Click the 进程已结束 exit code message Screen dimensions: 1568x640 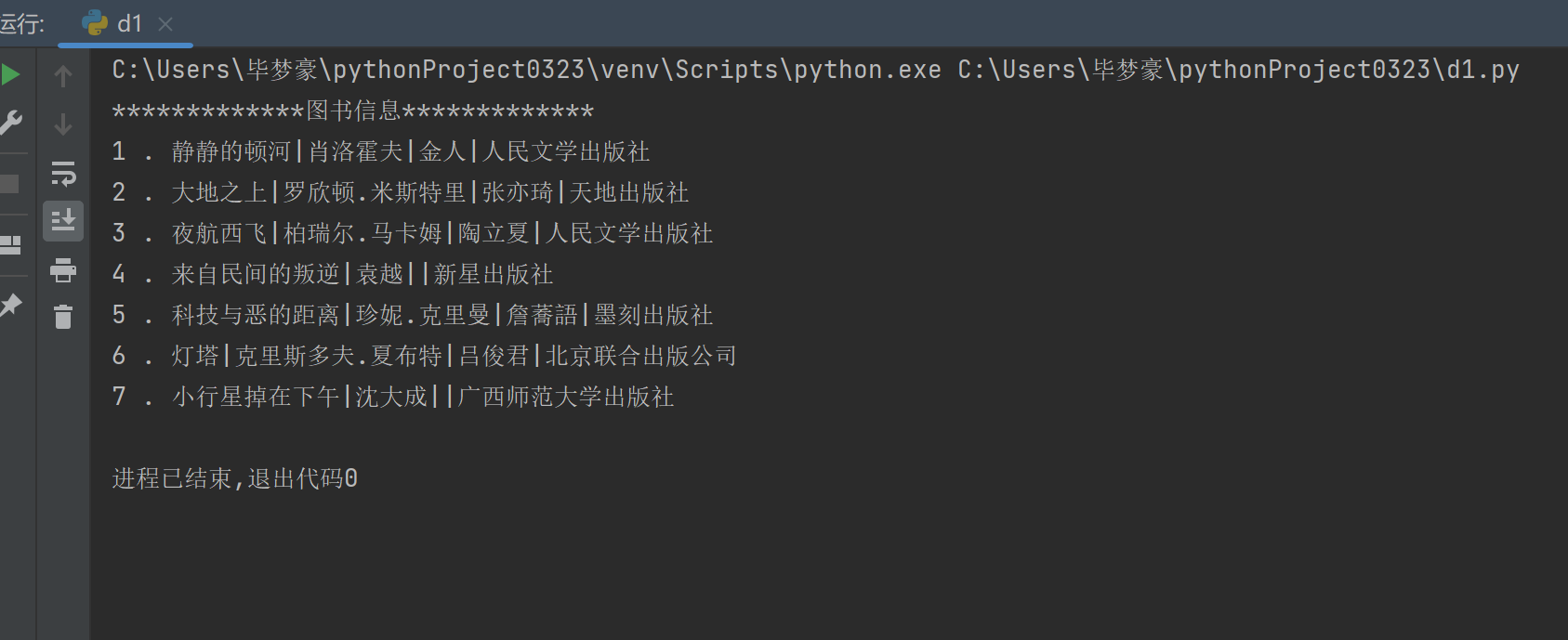(235, 478)
